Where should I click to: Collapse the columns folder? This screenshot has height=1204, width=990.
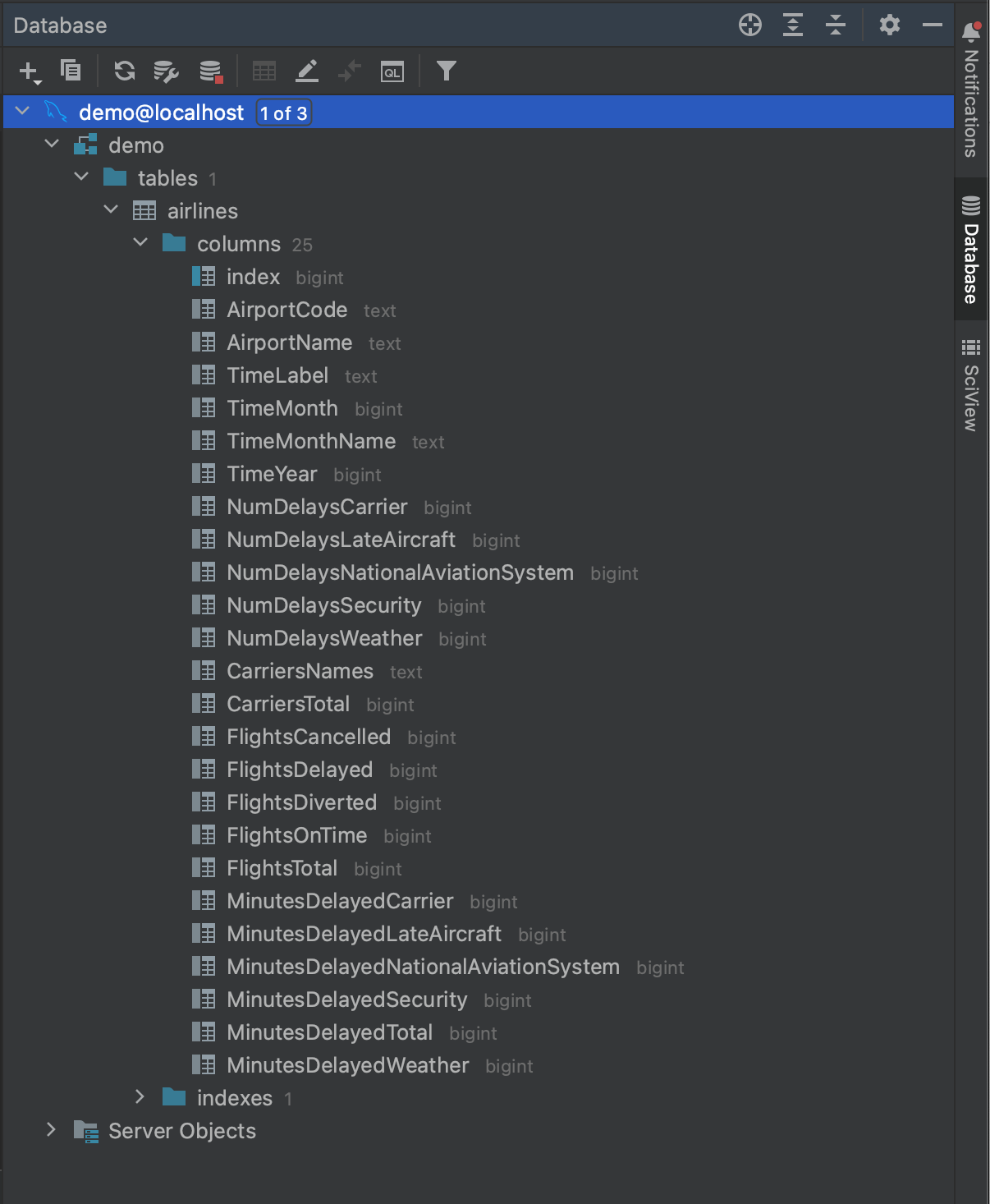click(x=140, y=242)
